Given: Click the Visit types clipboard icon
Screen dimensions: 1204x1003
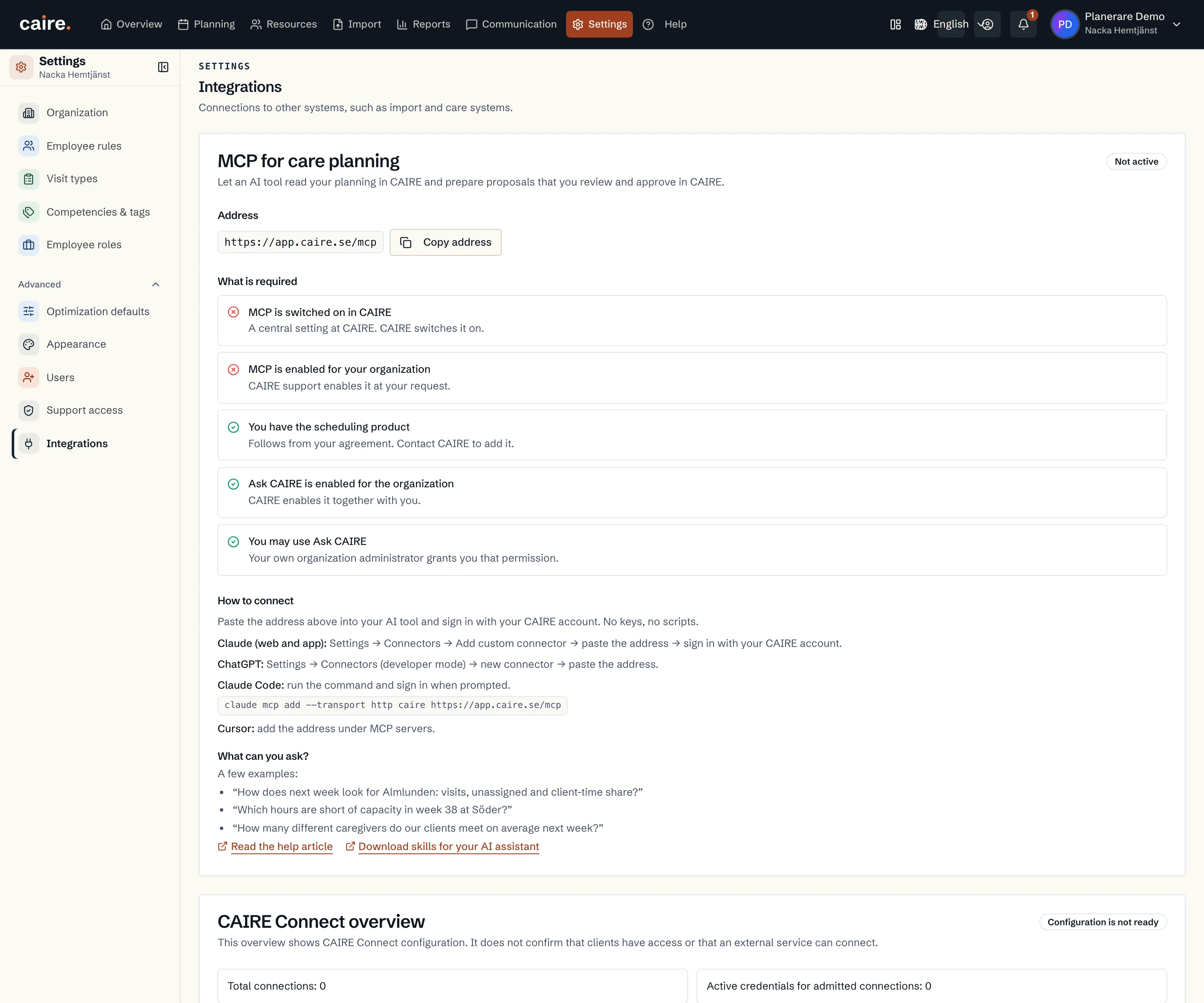Looking at the screenshot, I should pyautogui.click(x=29, y=179).
